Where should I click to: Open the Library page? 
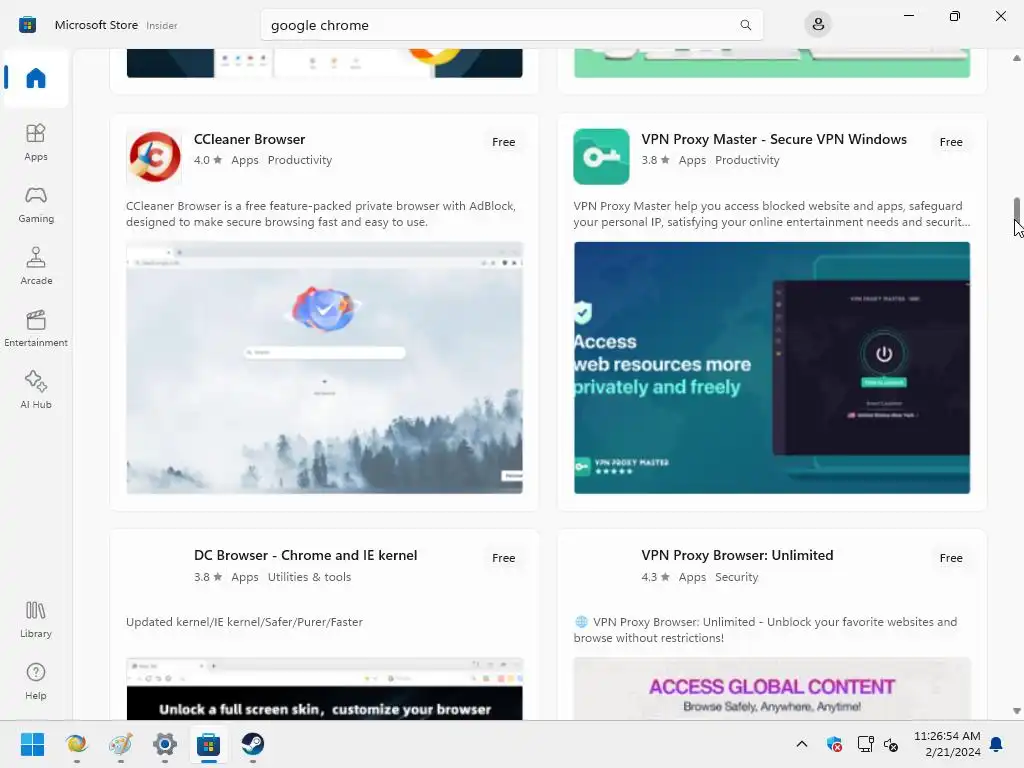coord(36,620)
